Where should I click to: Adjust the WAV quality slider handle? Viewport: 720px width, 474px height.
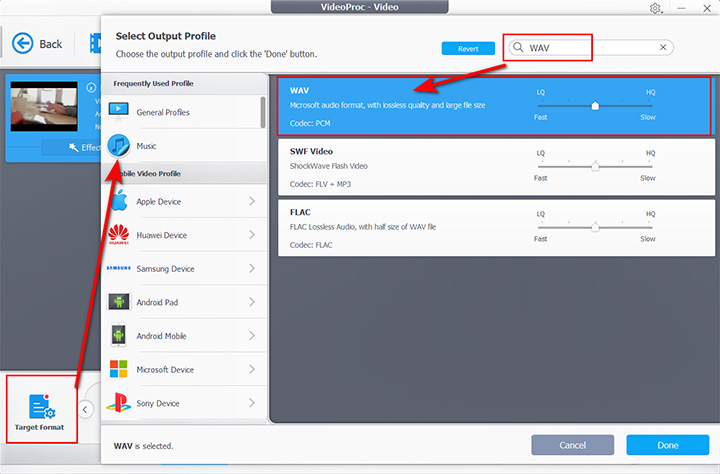[595, 106]
